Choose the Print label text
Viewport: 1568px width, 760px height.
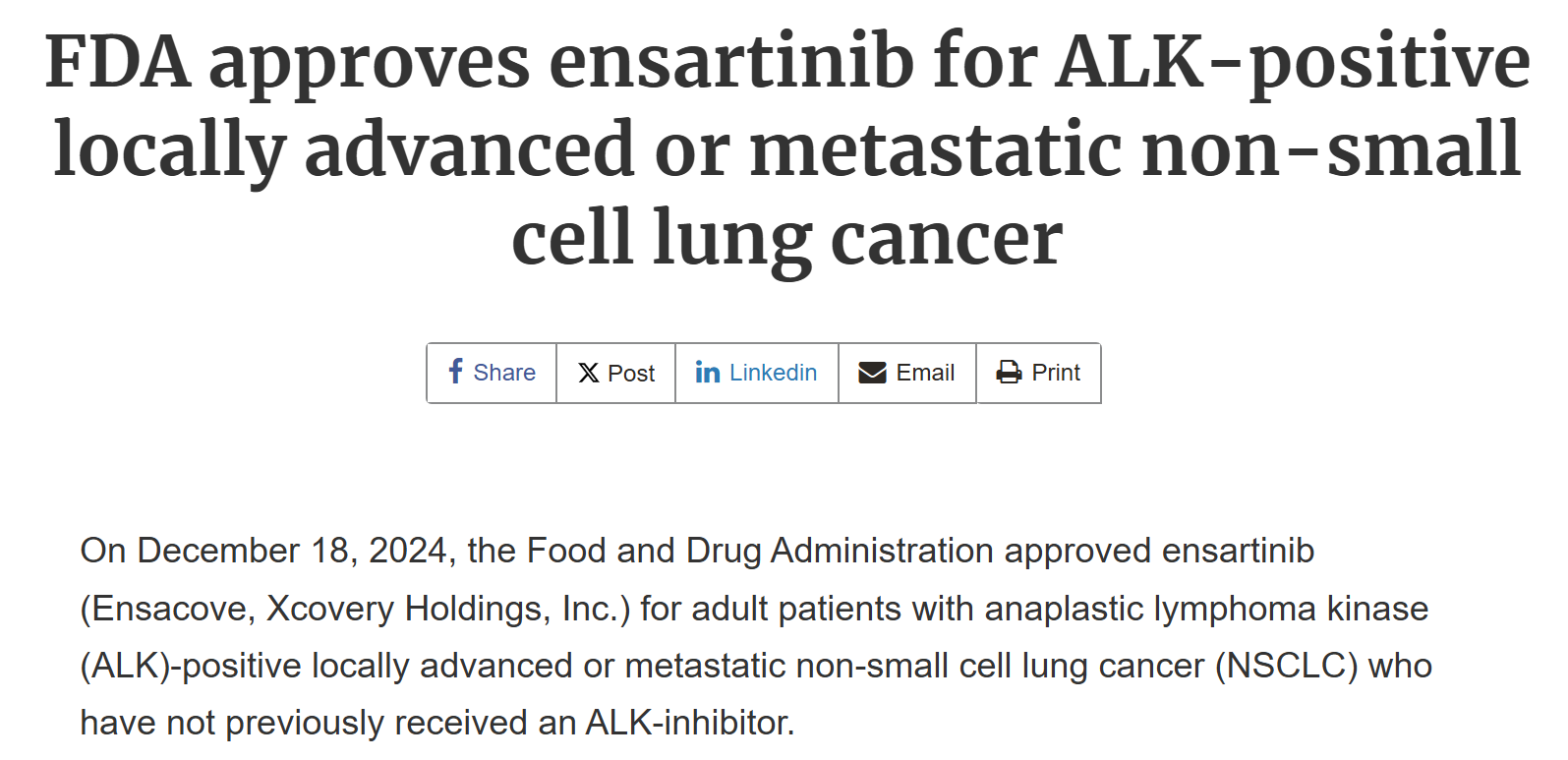(1056, 373)
